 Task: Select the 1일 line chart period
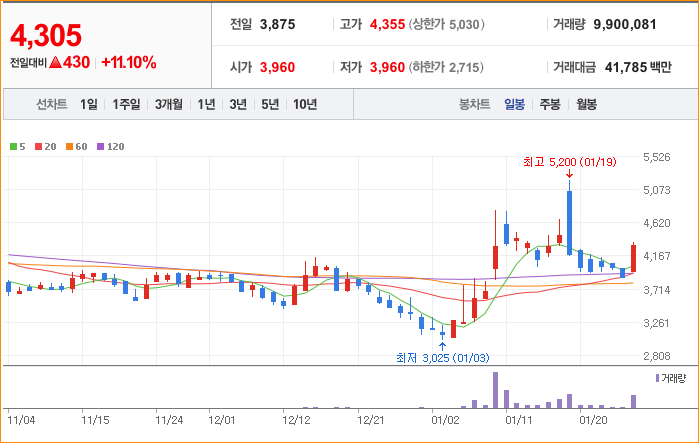[89, 104]
